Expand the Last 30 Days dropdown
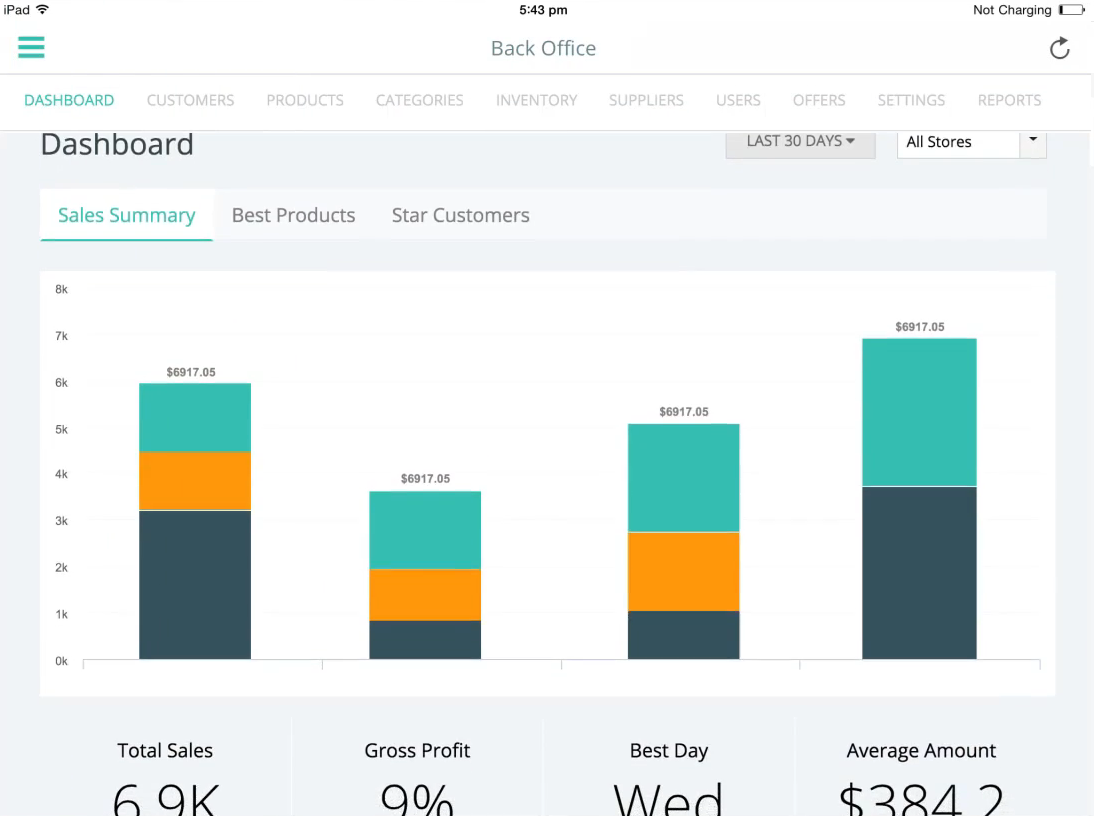This screenshot has height=816, width=1094. [800, 142]
